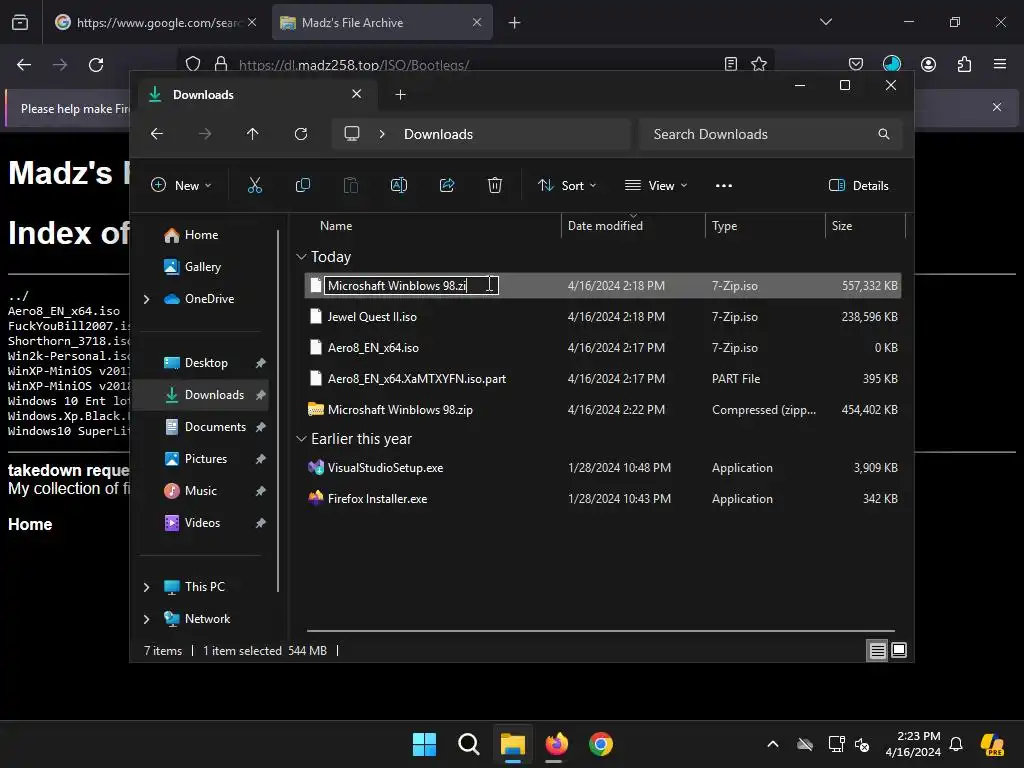Screen dimensions: 1024x768
Task: Switch to large thumbnails view layout
Action: coord(899,650)
